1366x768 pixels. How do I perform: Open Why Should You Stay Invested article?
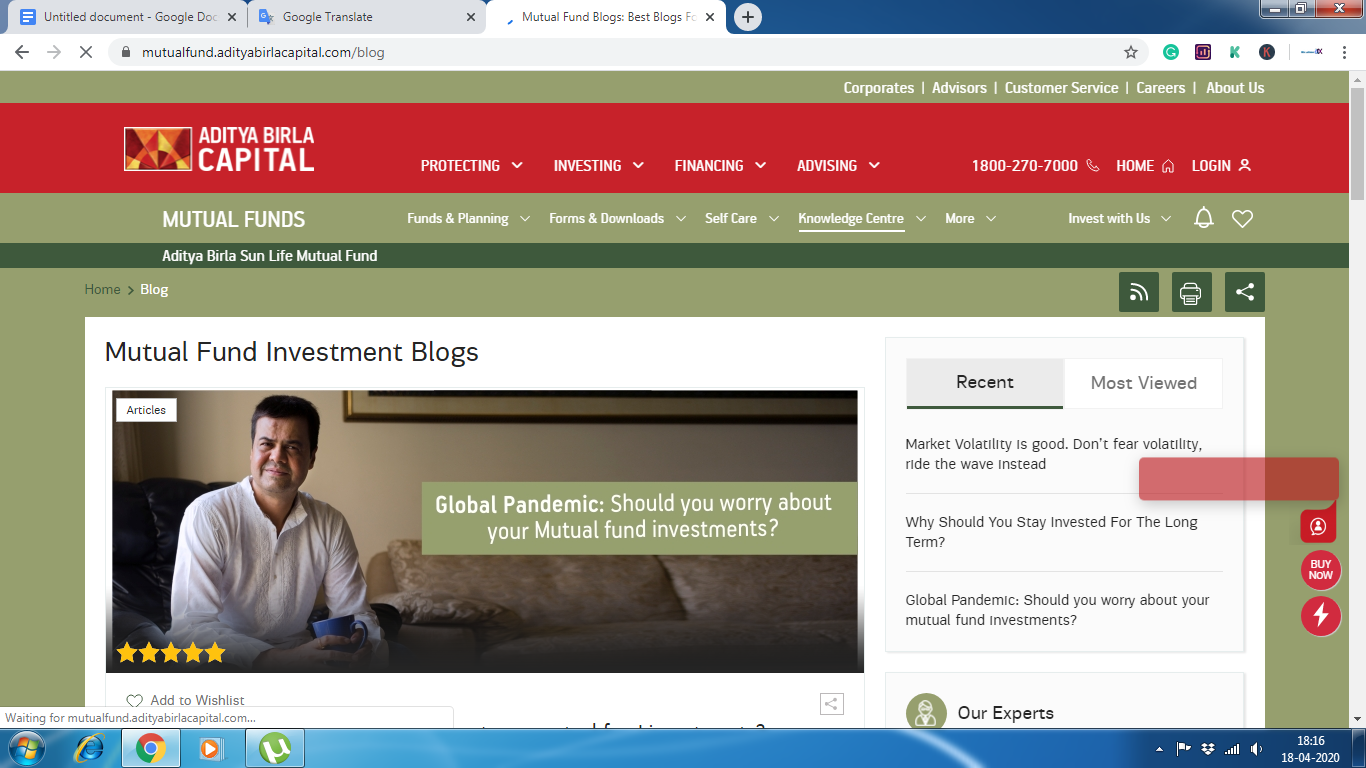1051,532
